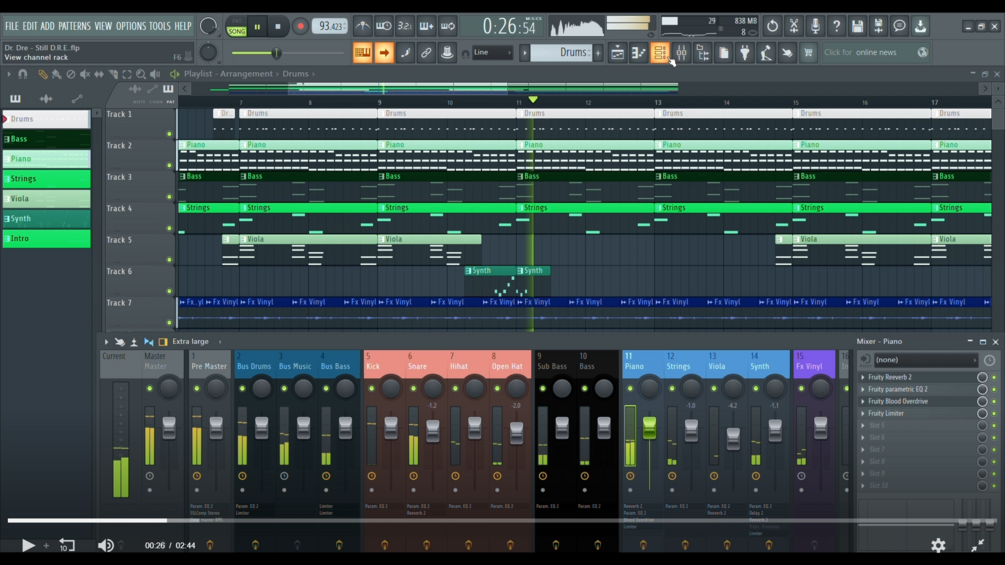This screenshot has height=565, width=1005.
Task: Pause FL Studio playback
Action: pyautogui.click(x=257, y=27)
